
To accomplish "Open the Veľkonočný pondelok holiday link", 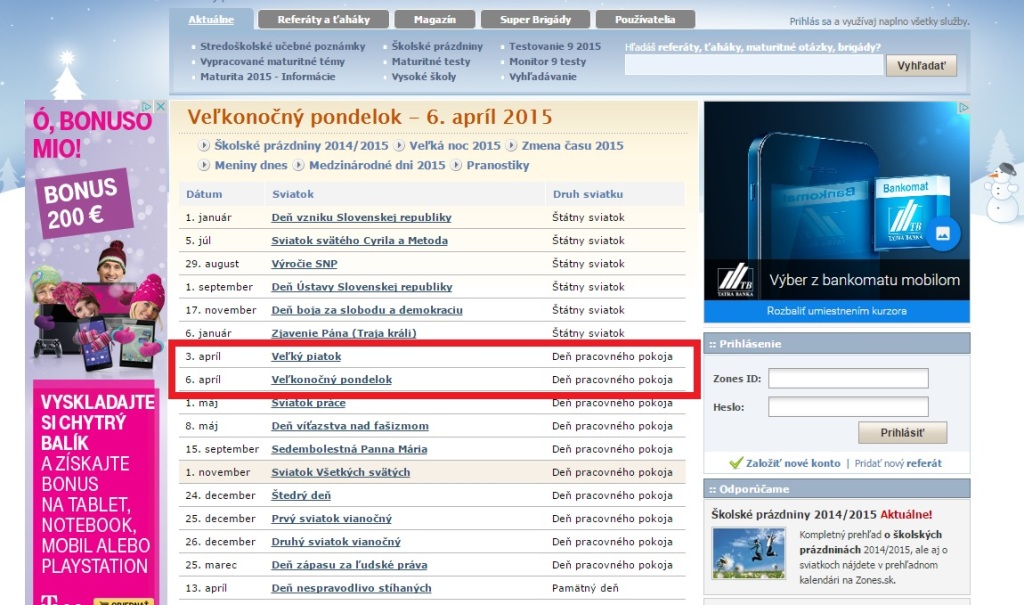I will (332, 380).
